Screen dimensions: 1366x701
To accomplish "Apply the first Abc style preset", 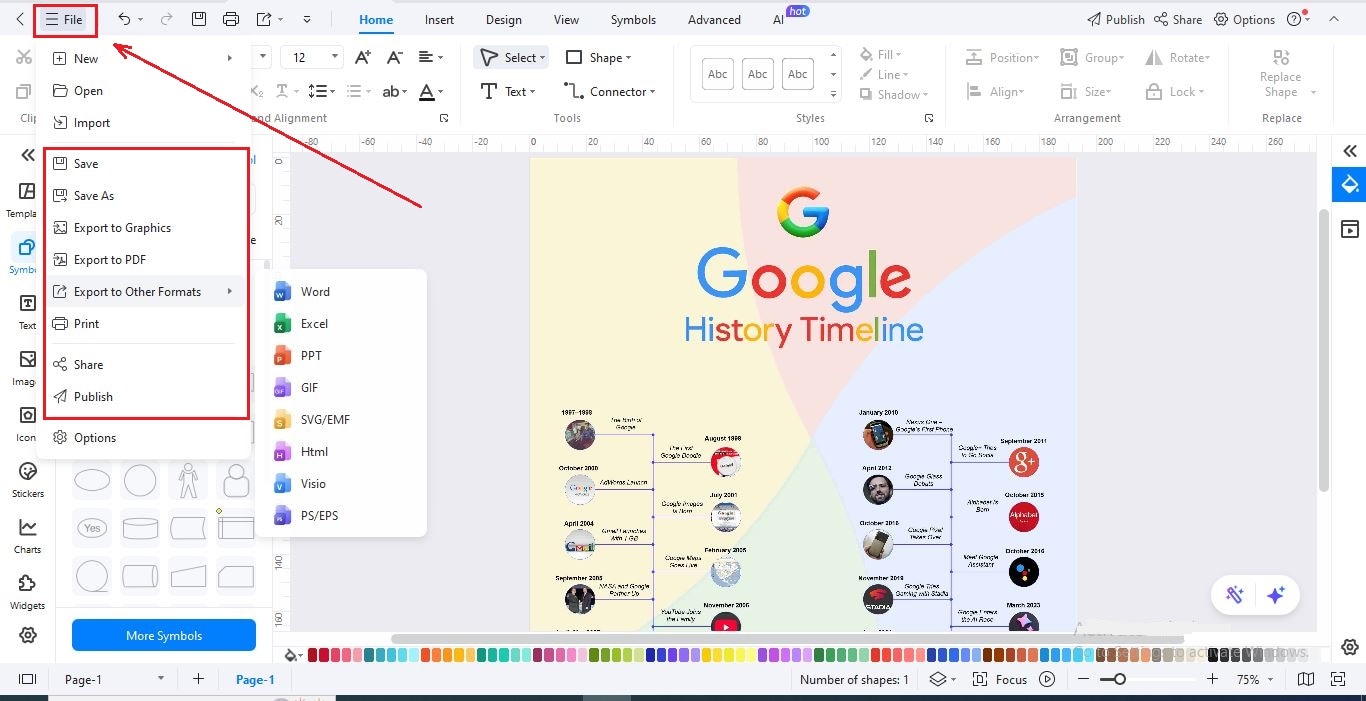I will [718, 74].
